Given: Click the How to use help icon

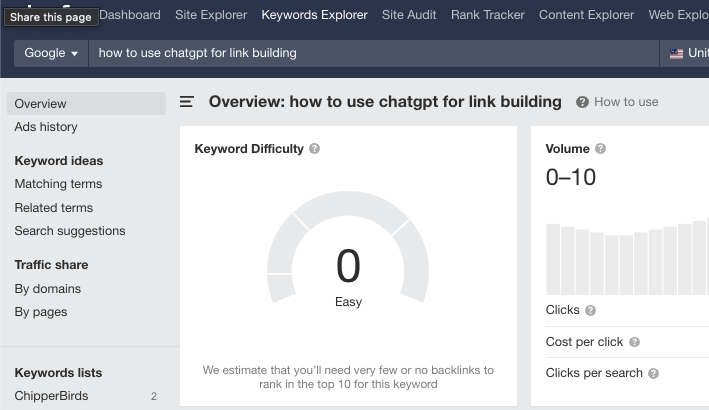Looking at the screenshot, I should tap(582, 102).
